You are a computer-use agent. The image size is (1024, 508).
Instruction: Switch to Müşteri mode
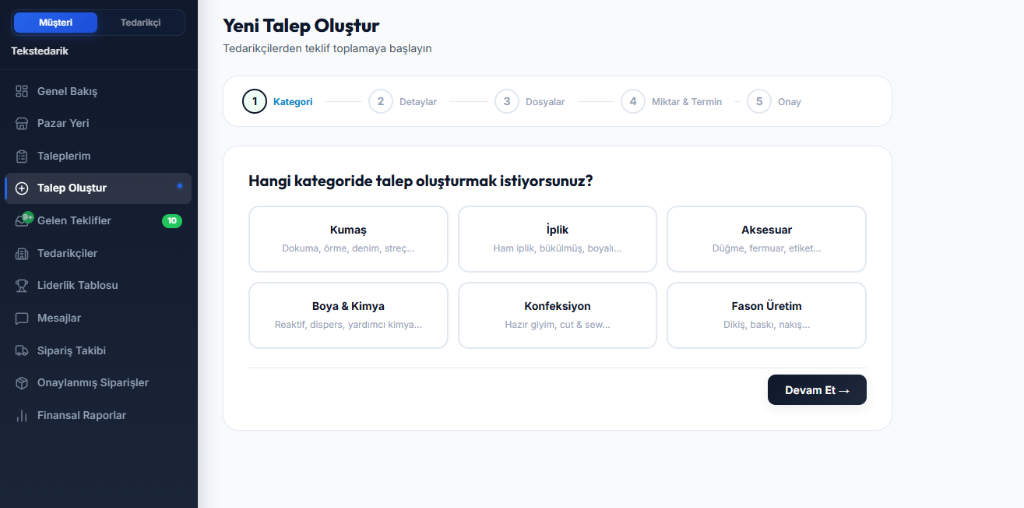tap(56, 23)
